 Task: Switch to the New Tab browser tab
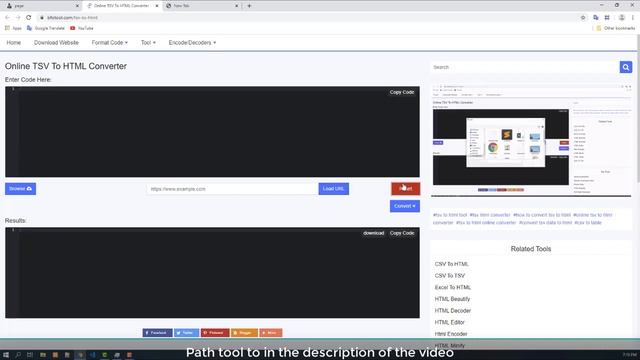point(202,6)
